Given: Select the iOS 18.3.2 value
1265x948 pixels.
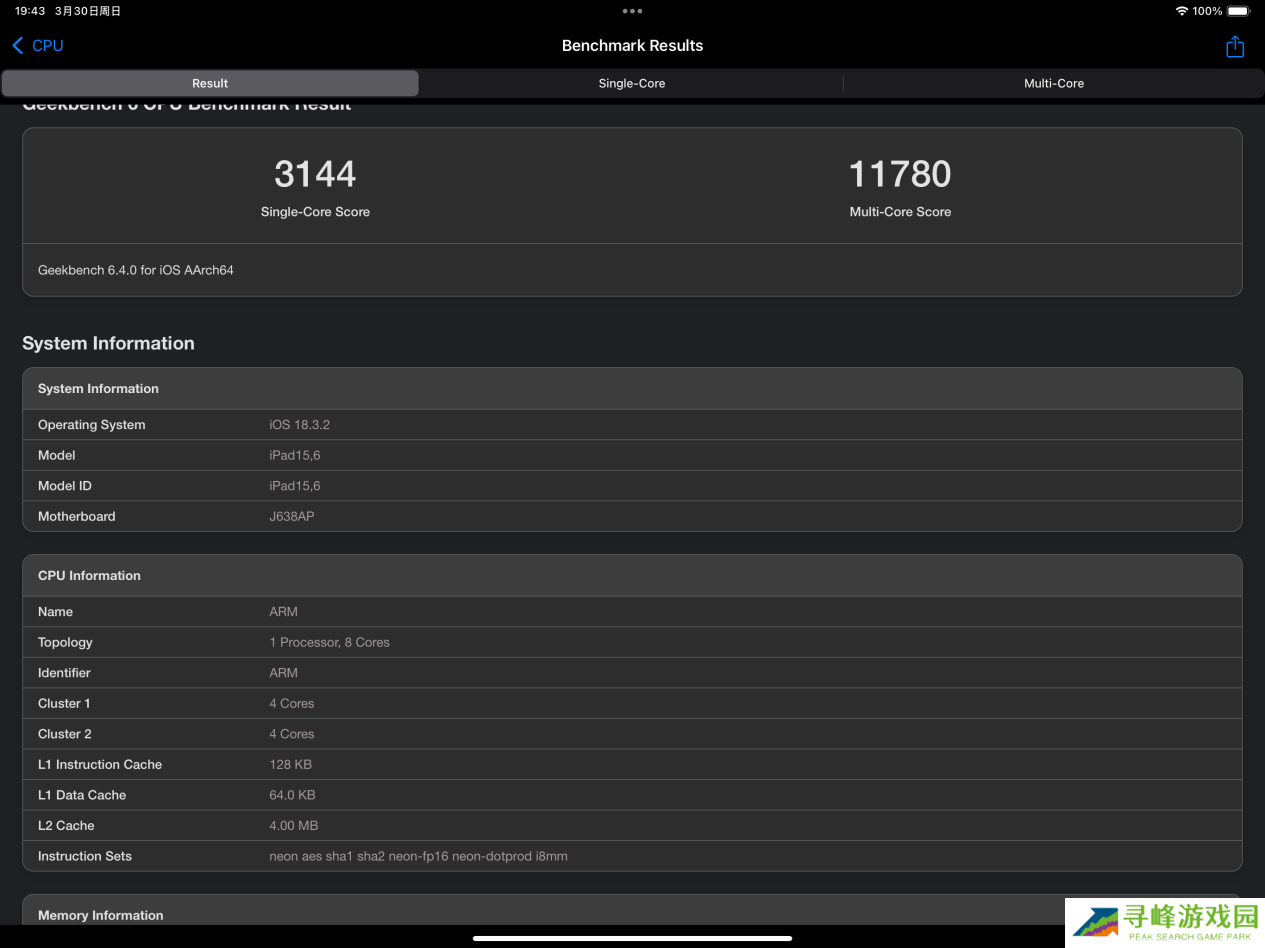Looking at the screenshot, I should coord(300,425).
